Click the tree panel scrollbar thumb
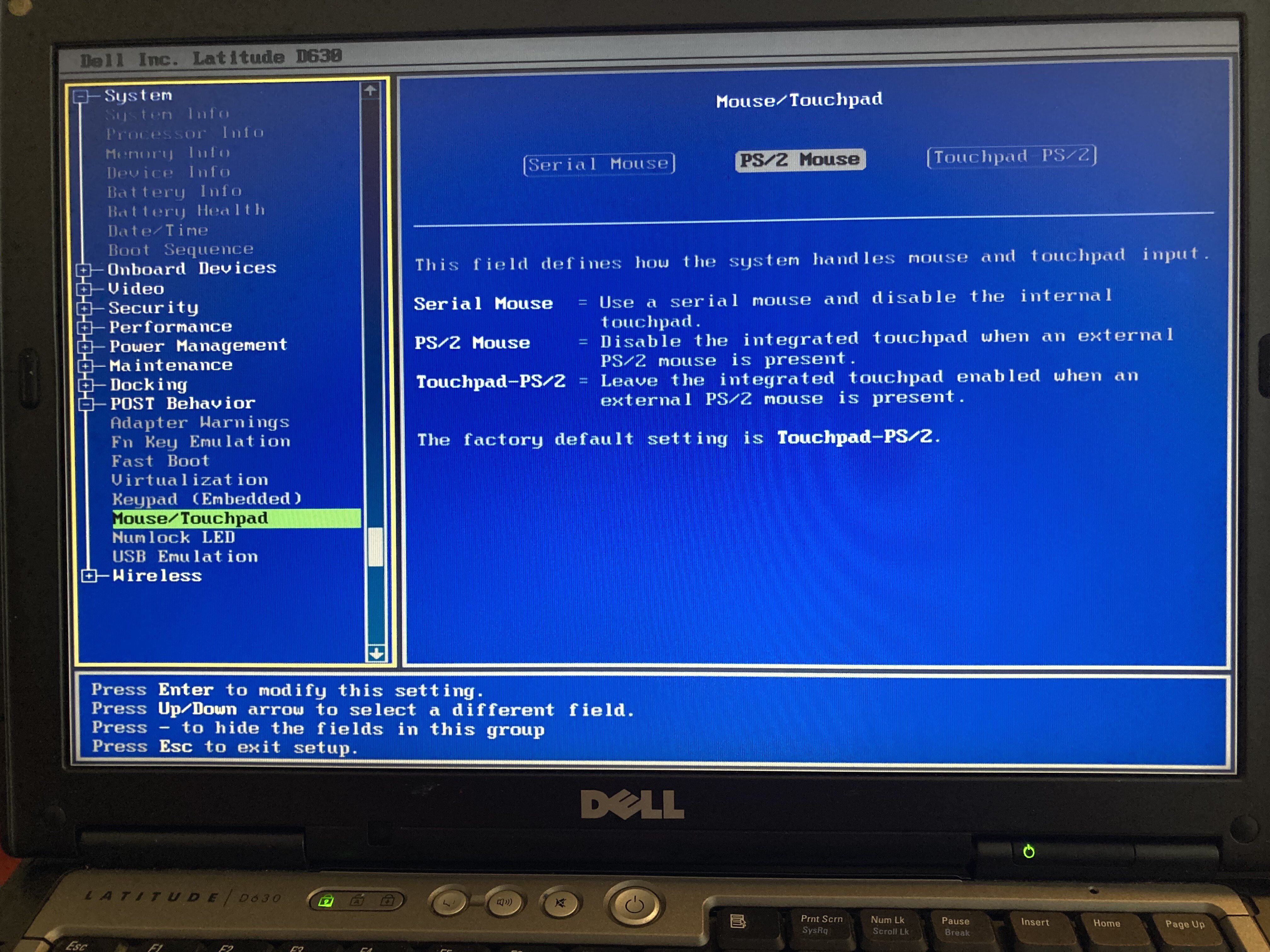The image size is (1270, 952). pyautogui.click(x=375, y=547)
